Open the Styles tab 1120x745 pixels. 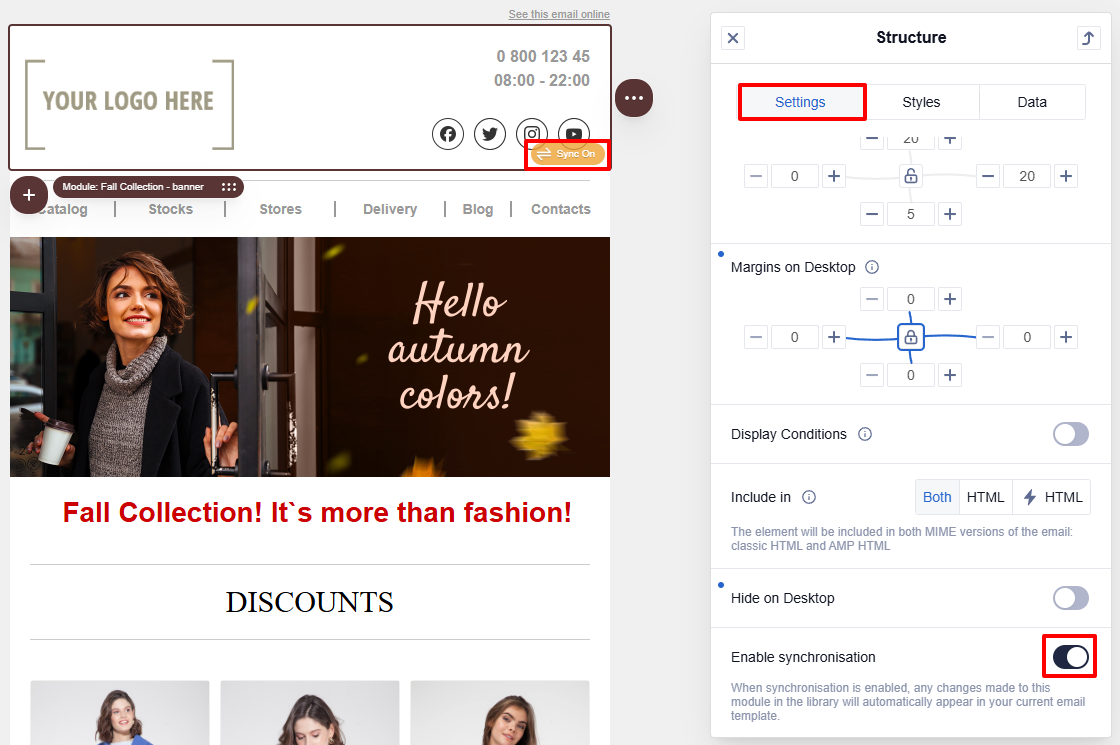(x=921, y=102)
